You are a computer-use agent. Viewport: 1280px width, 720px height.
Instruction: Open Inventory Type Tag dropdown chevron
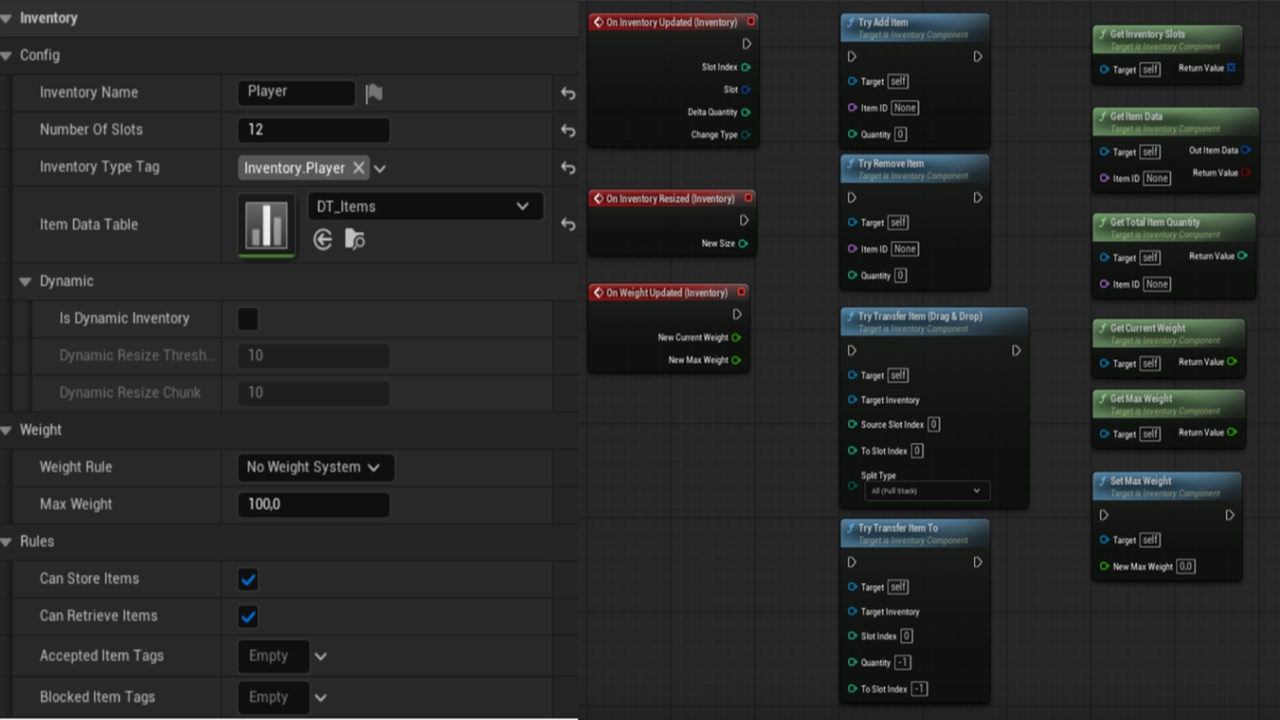[x=380, y=169]
